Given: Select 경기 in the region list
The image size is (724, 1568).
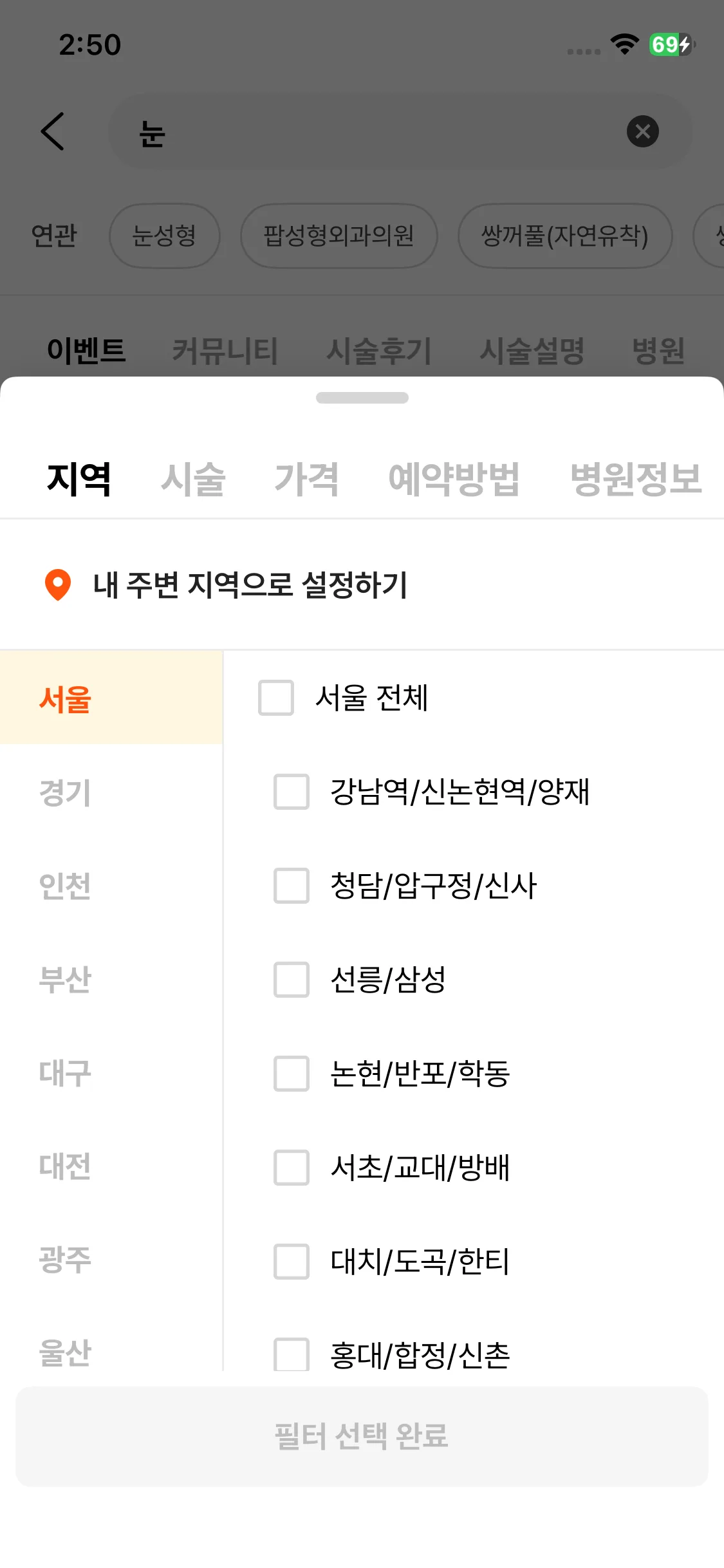Looking at the screenshot, I should (x=65, y=792).
